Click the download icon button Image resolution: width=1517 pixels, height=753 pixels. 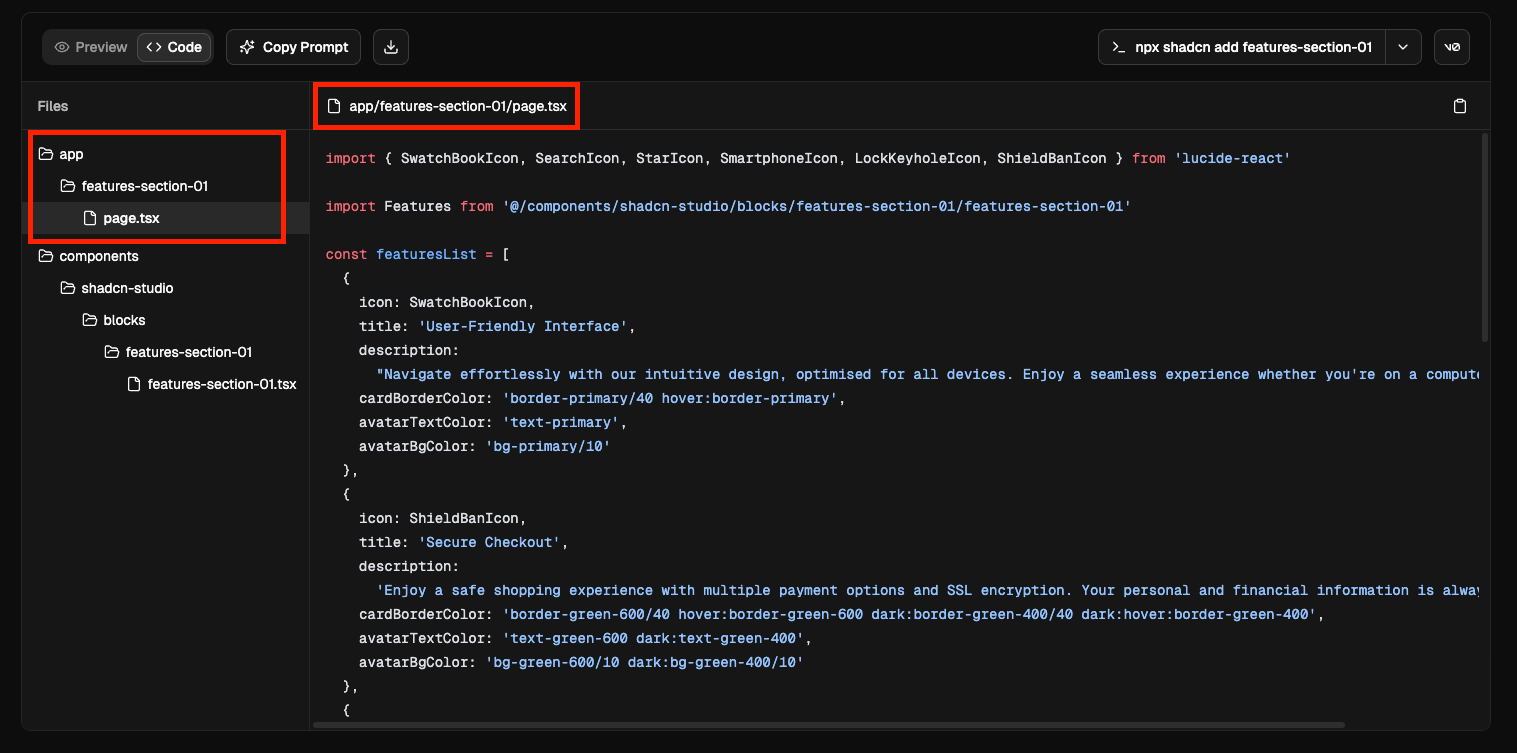[391, 47]
